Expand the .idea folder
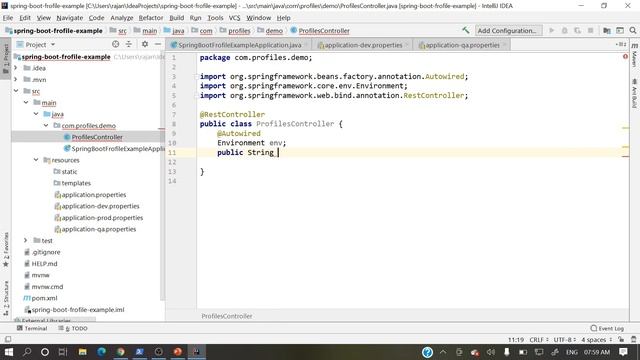This screenshot has width=640, height=360. point(16,68)
